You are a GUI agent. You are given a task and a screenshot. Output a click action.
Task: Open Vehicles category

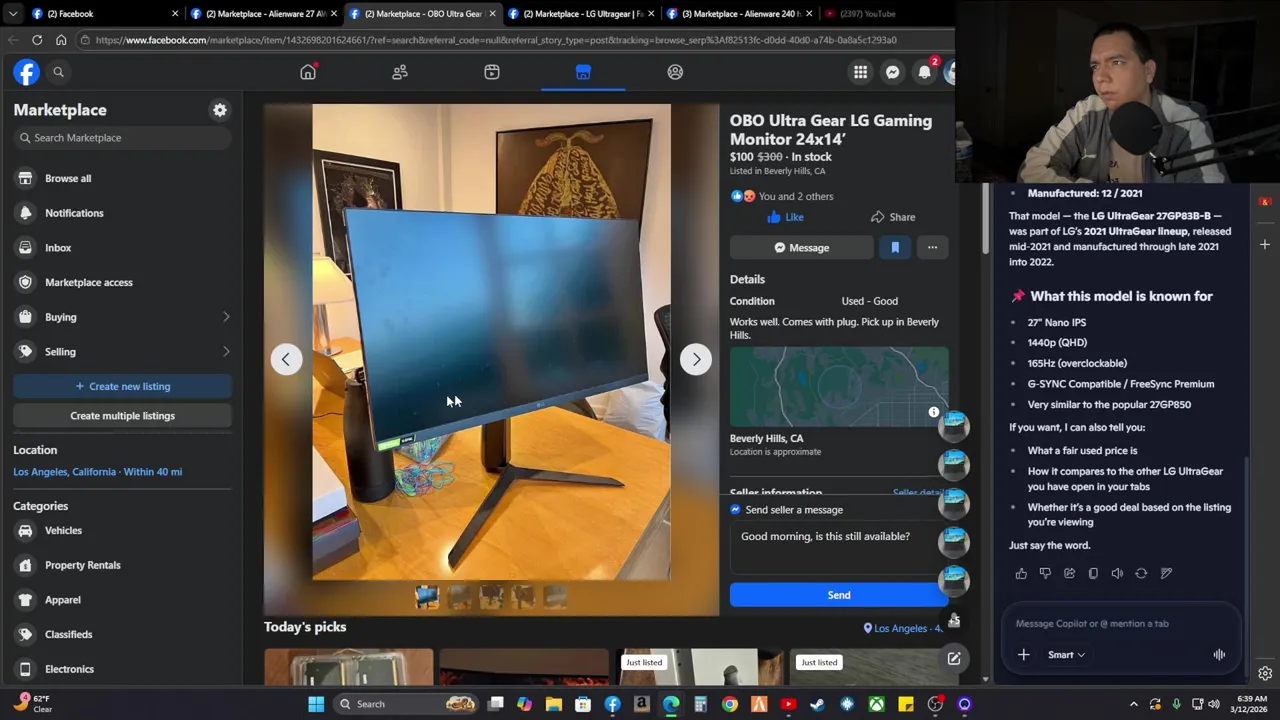point(122,531)
